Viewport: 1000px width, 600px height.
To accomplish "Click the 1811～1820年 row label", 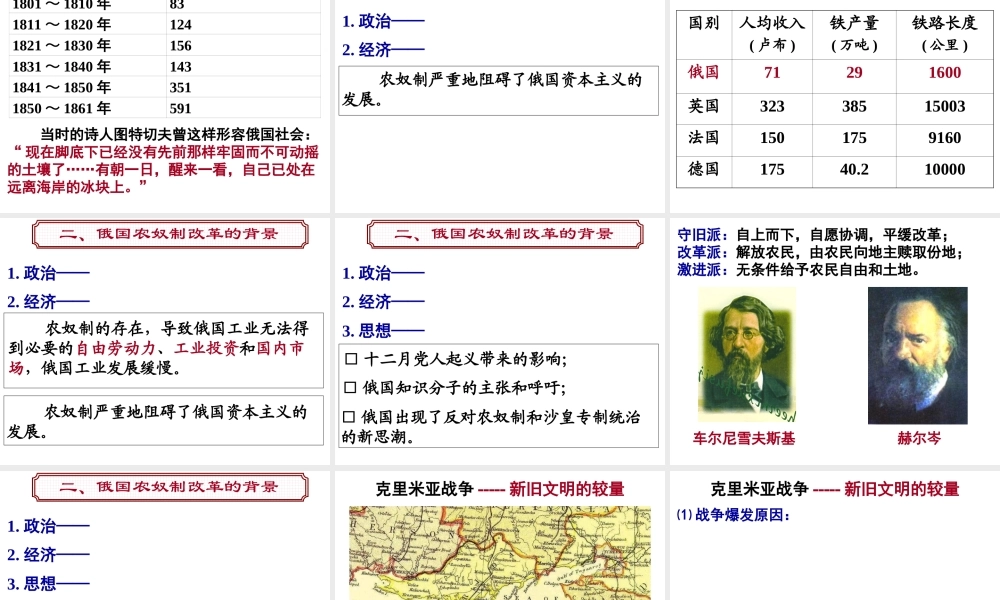I will click(62, 24).
